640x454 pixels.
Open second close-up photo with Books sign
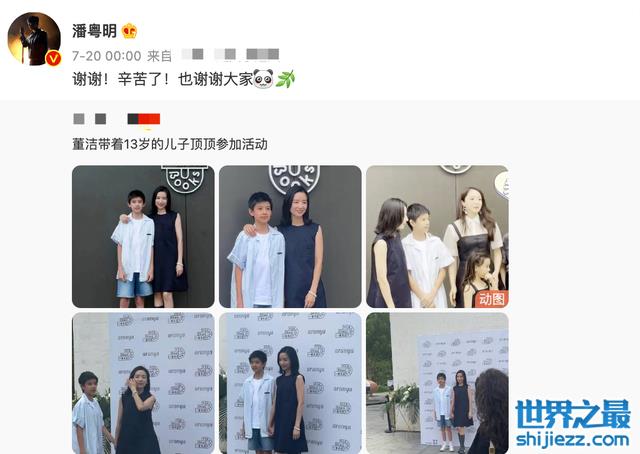(x=290, y=236)
